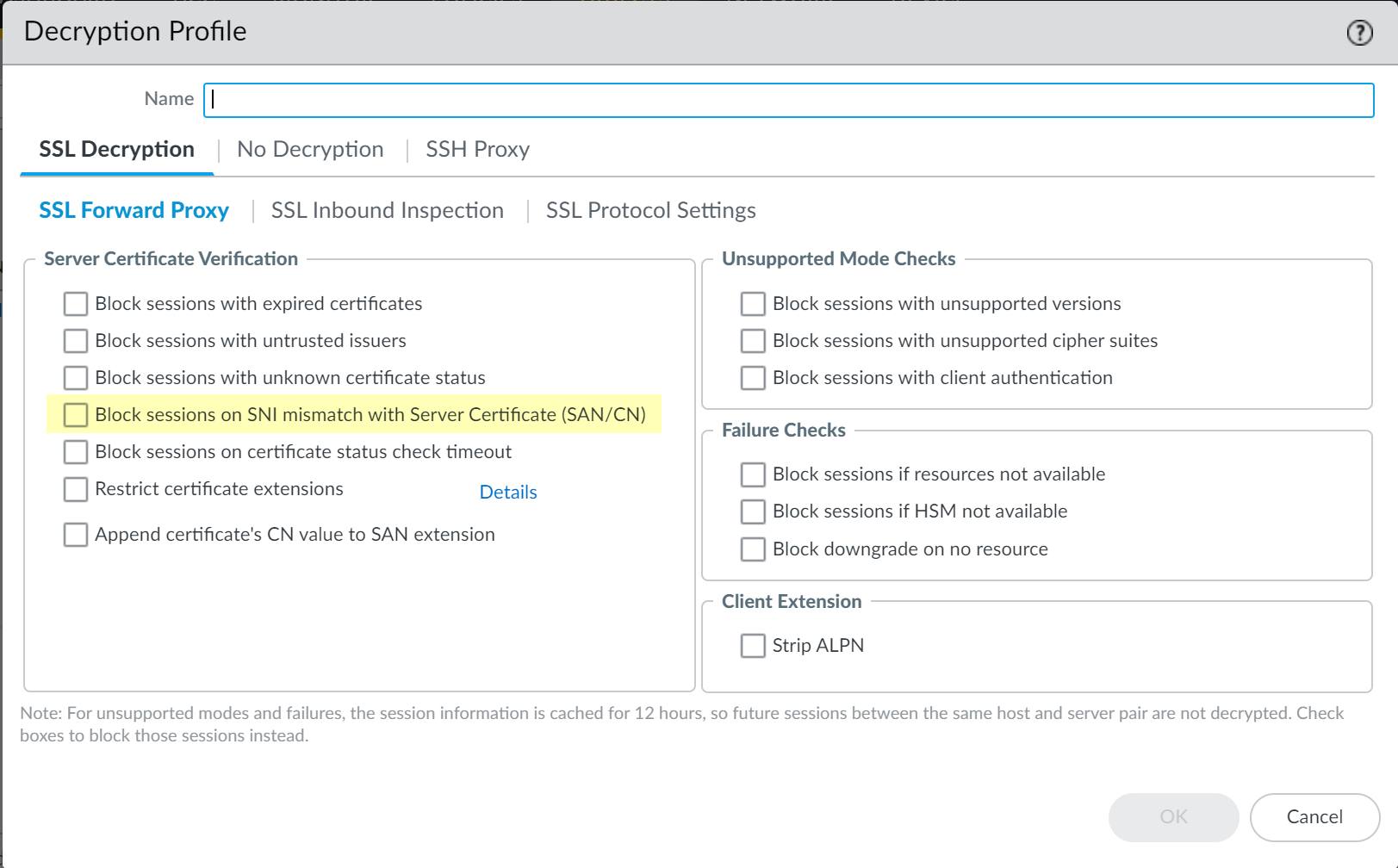Open the SSL Protocol Settings sub-tab
This screenshot has height=868, width=1398.
(x=650, y=211)
